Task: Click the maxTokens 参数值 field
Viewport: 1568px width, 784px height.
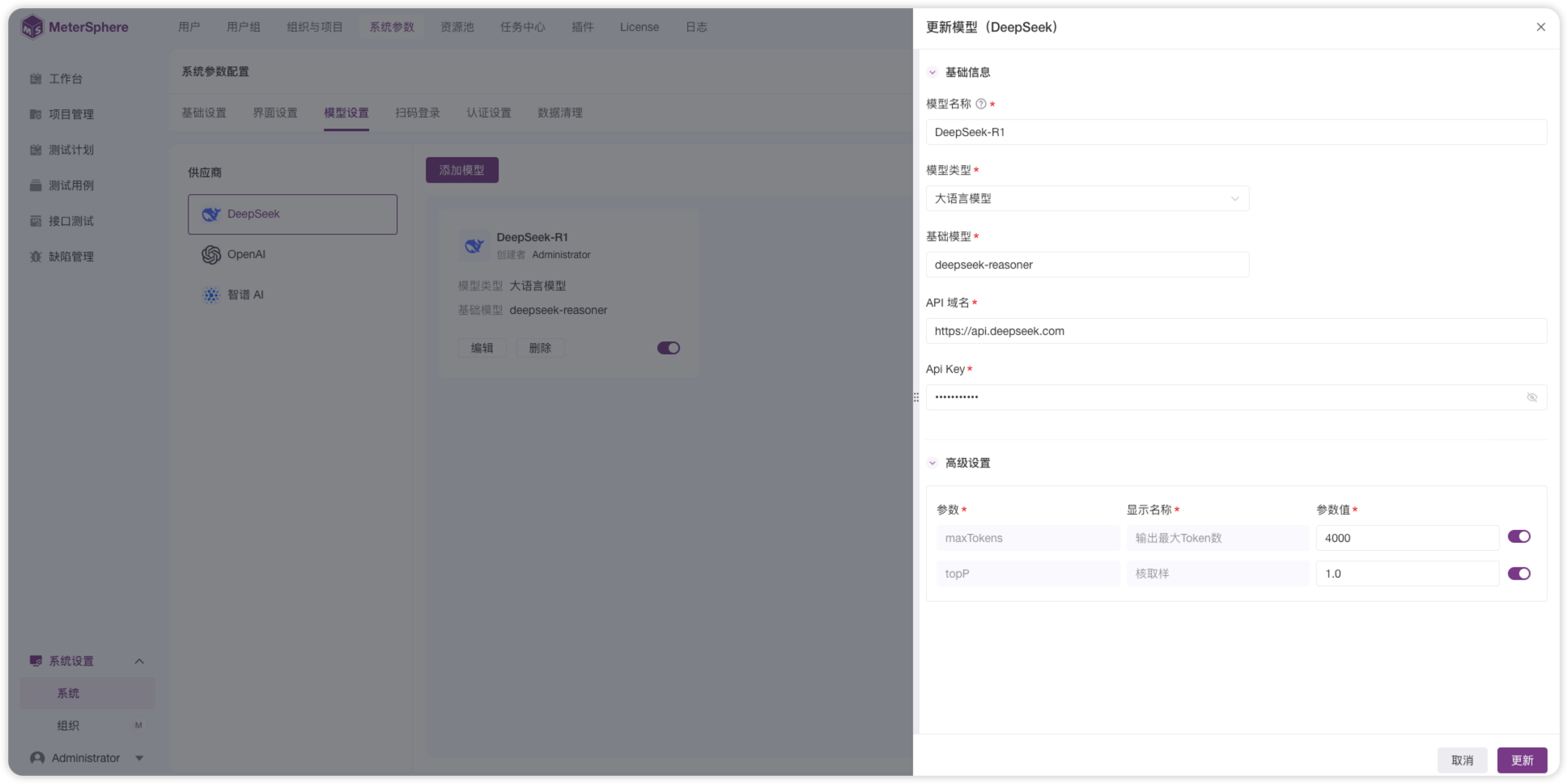Action: [x=1407, y=538]
